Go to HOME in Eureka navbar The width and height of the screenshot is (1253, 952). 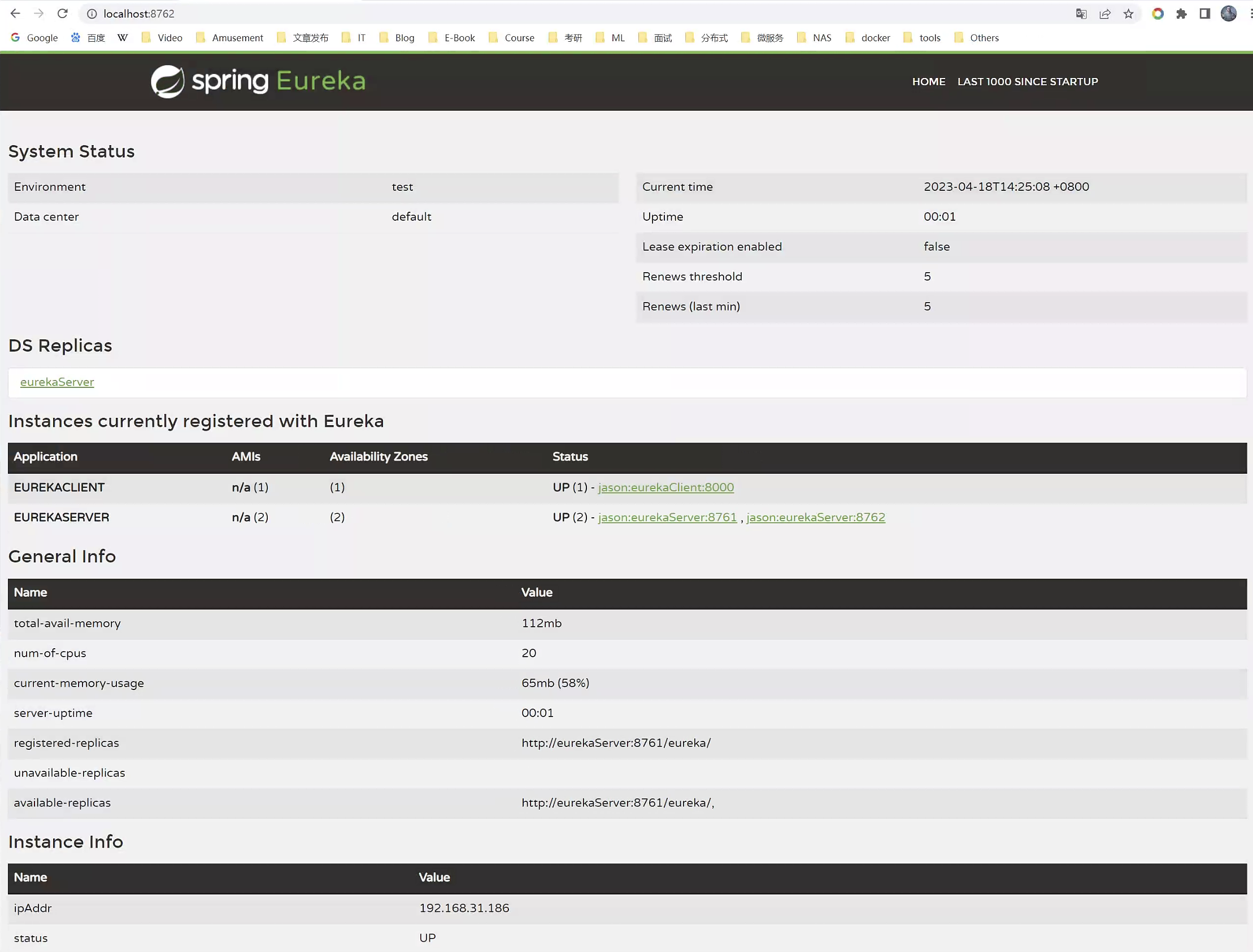coord(929,82)
